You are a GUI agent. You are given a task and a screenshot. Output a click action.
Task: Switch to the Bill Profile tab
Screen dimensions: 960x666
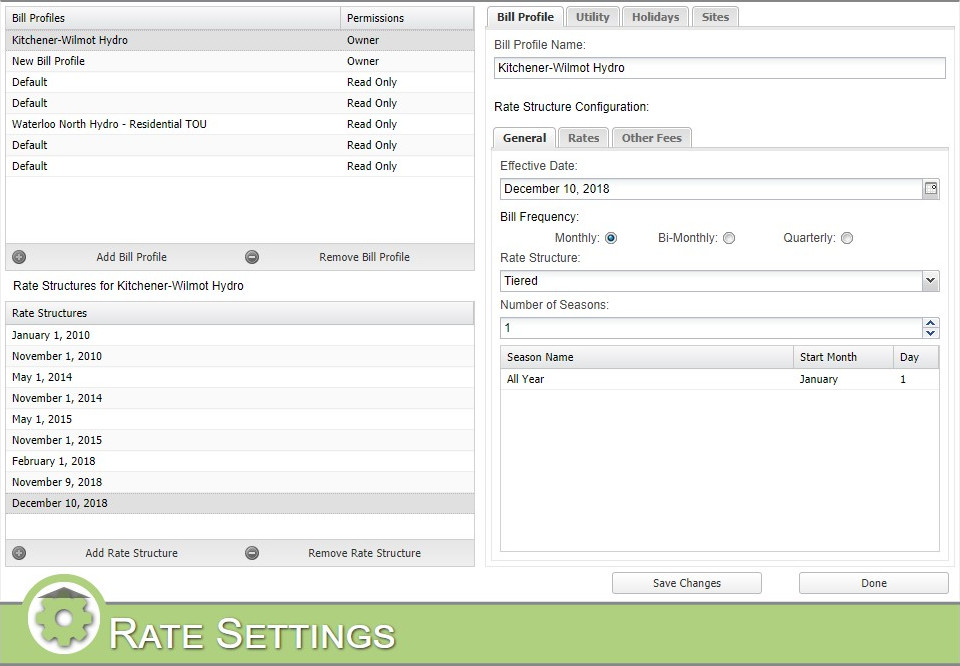525,17
